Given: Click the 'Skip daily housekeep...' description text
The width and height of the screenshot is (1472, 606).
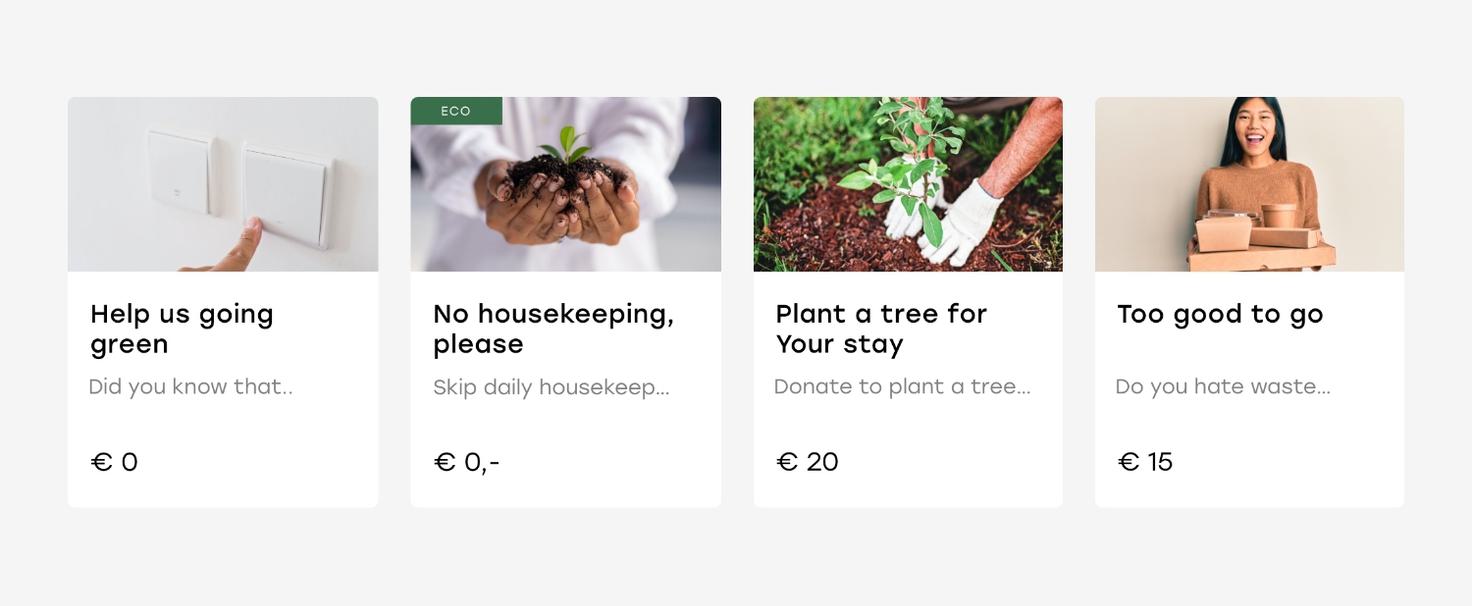Looking at the screenshot, I should (x=551, y=387).
